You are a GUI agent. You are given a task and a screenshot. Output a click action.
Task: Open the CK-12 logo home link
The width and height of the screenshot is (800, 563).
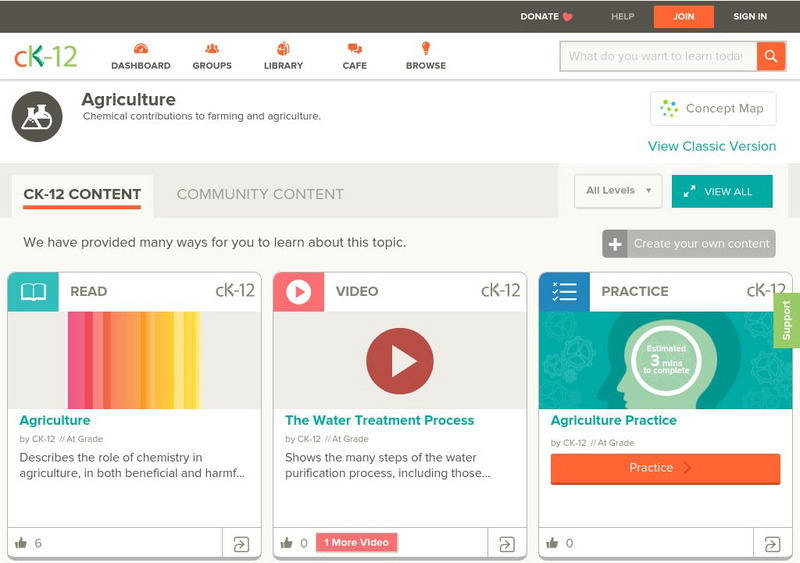45,56
